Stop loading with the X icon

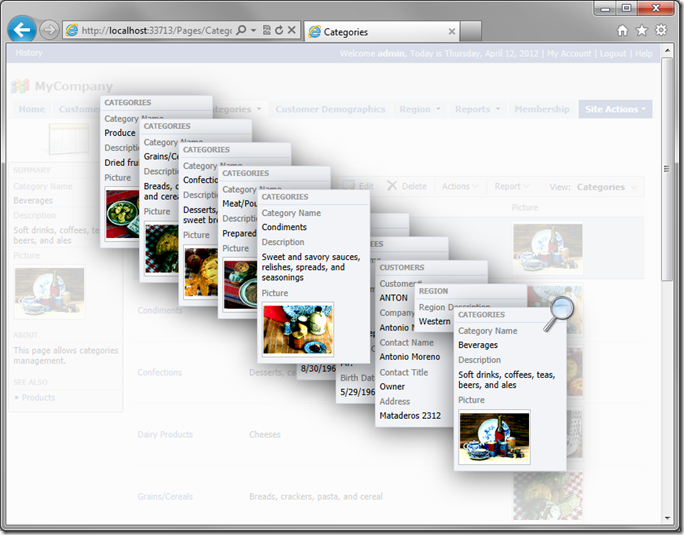coord(292,30)
